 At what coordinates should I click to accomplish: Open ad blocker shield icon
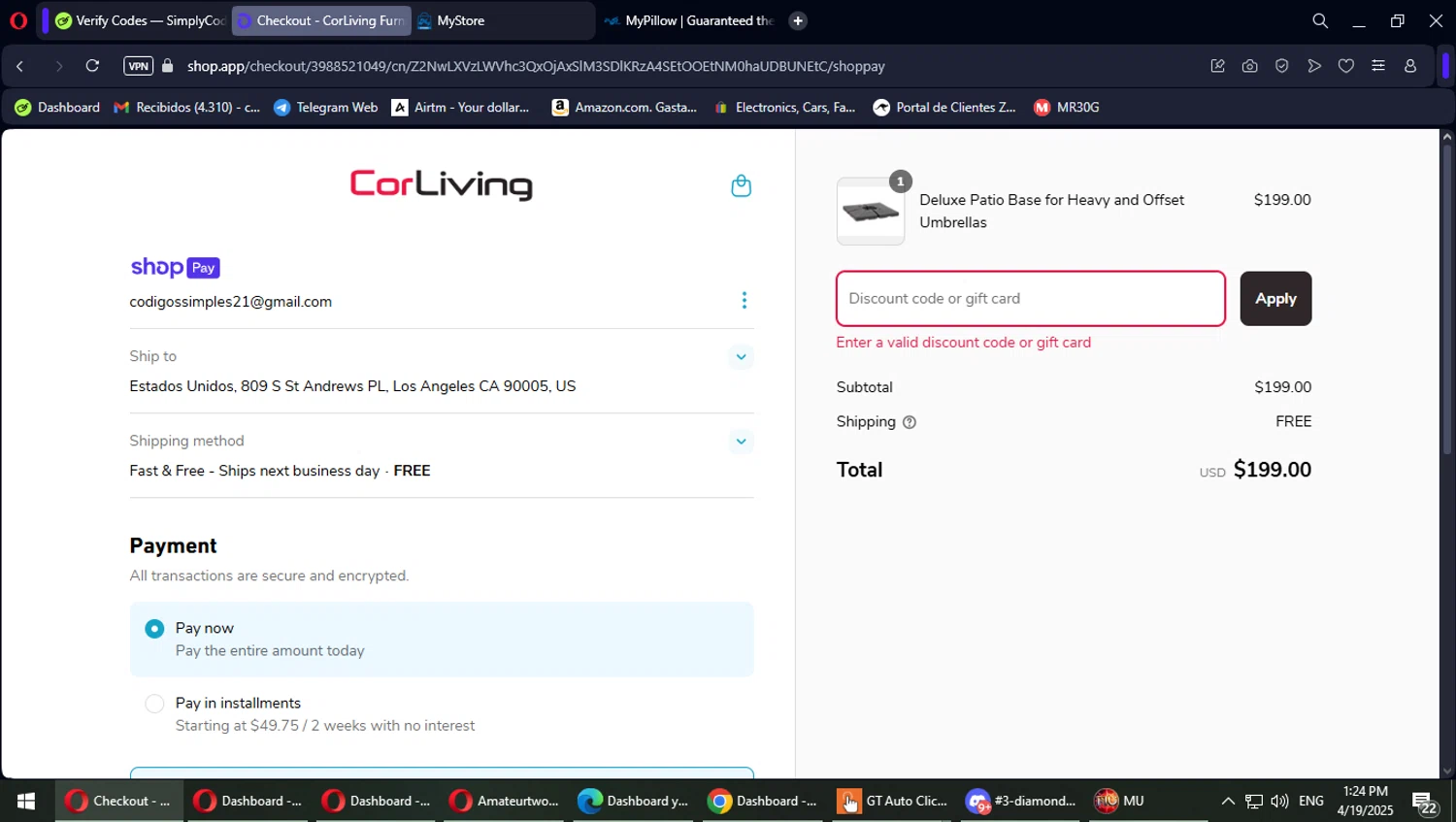1281,66
